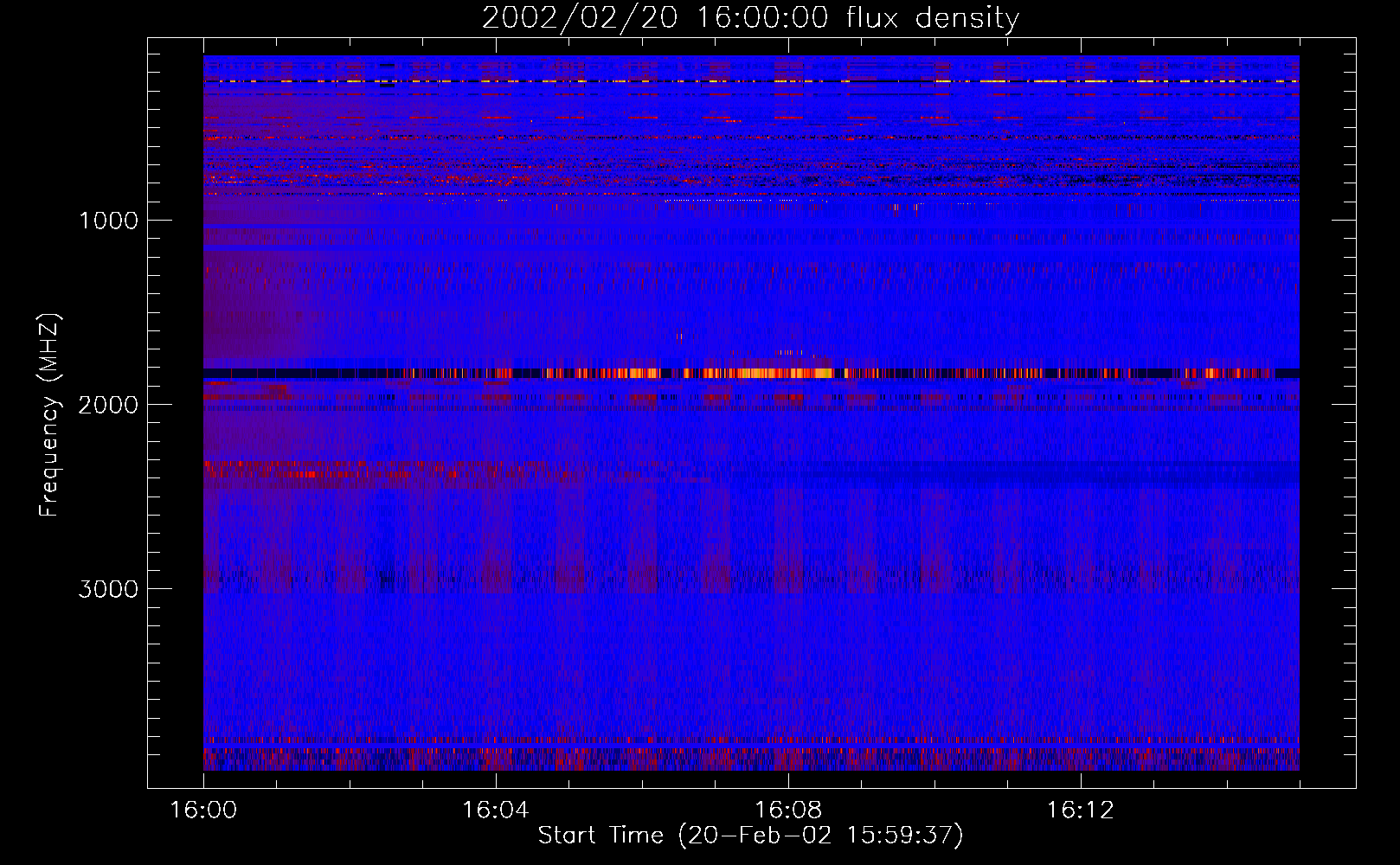The image size is (1400, 865).
Task: Click the '16:04' time tick label
Action: tap(495, 811)
